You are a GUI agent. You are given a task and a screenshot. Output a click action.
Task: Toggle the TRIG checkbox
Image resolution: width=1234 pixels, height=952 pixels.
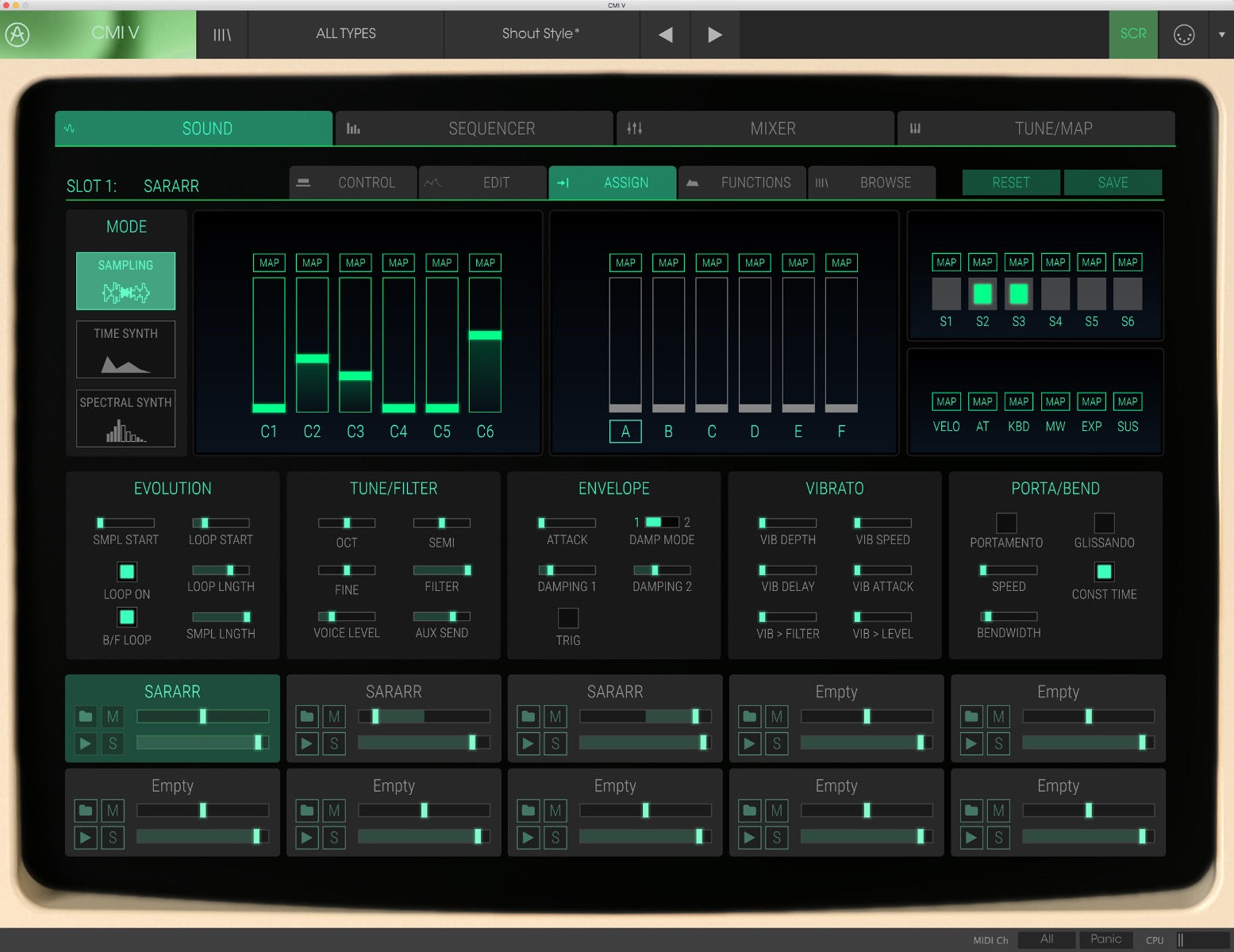[x=568, y=618]
